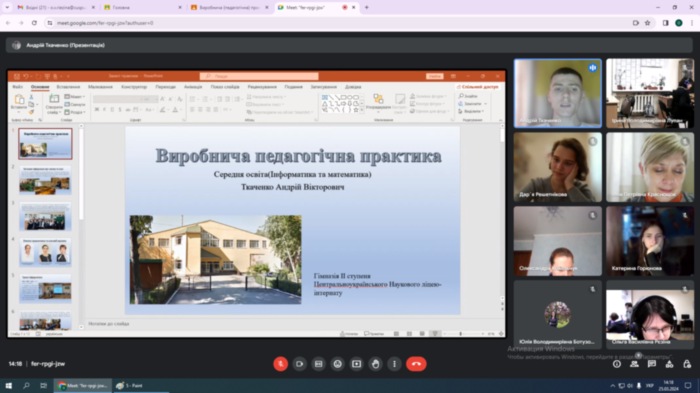Bookmark this page with the star icon
The image size is (700, 393).
647,23
